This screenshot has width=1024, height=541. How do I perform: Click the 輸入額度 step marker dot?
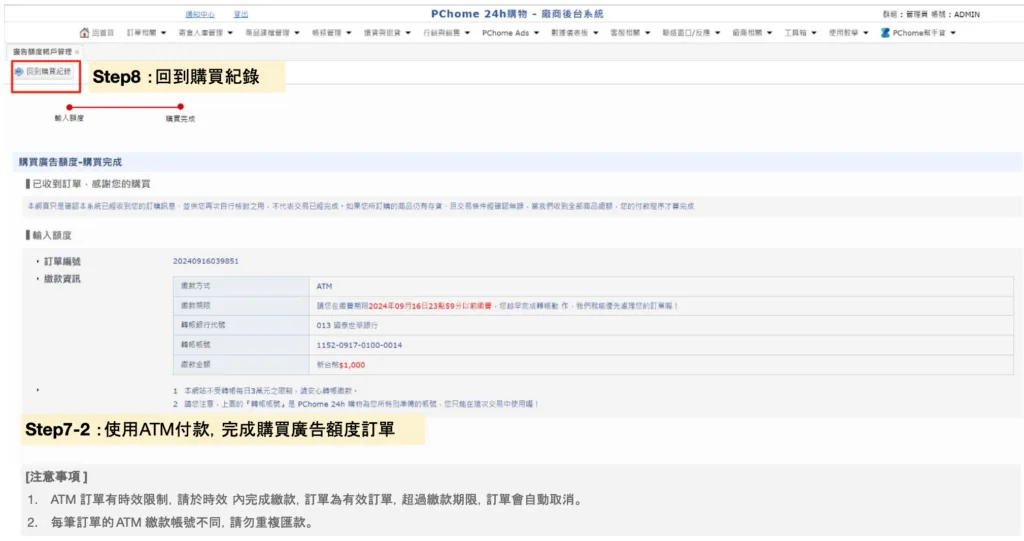(x=68, y=106)
